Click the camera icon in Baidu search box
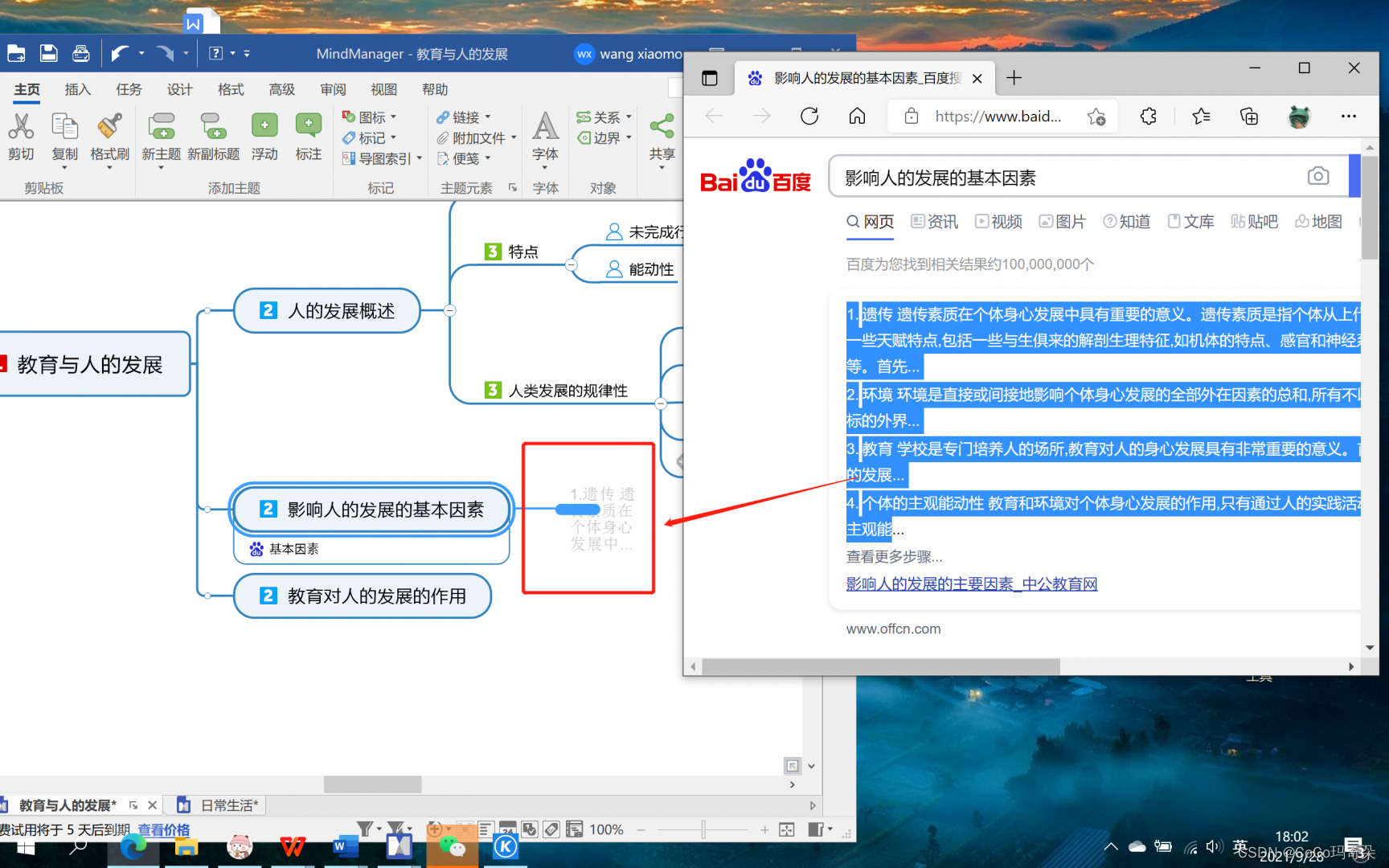 click(1317, 175)
